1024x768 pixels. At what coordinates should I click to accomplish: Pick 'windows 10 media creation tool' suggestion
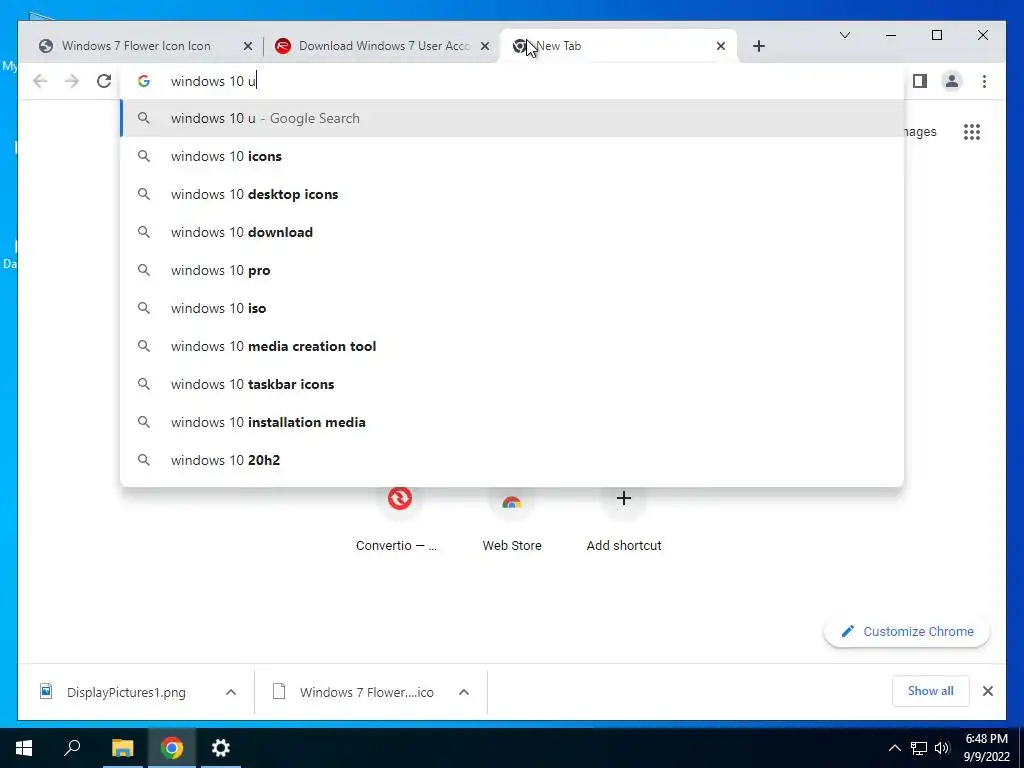513,345
